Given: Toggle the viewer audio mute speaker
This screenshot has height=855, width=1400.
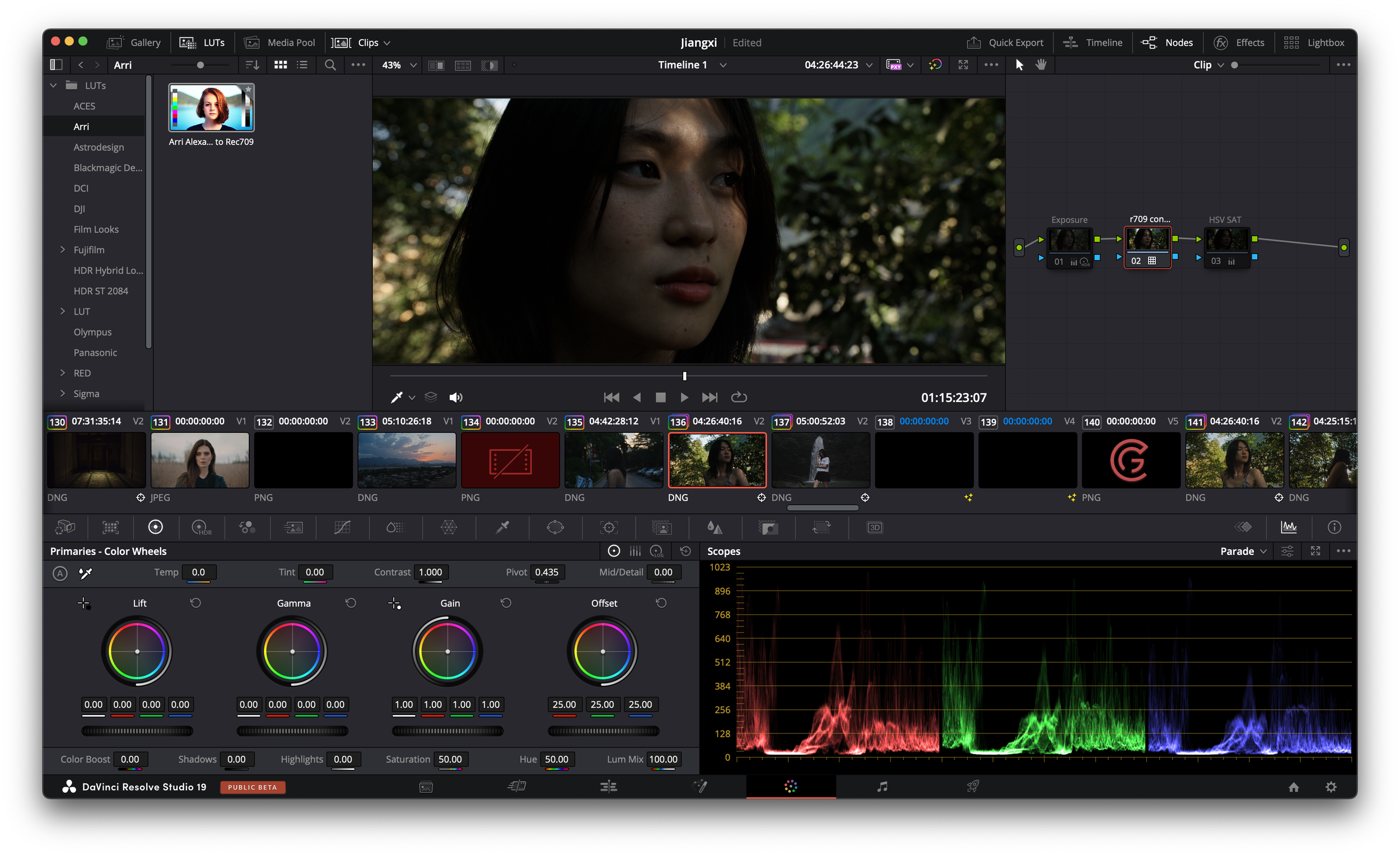Looking at the screenshot, I should pyautogui.click(x=455, y=397).
